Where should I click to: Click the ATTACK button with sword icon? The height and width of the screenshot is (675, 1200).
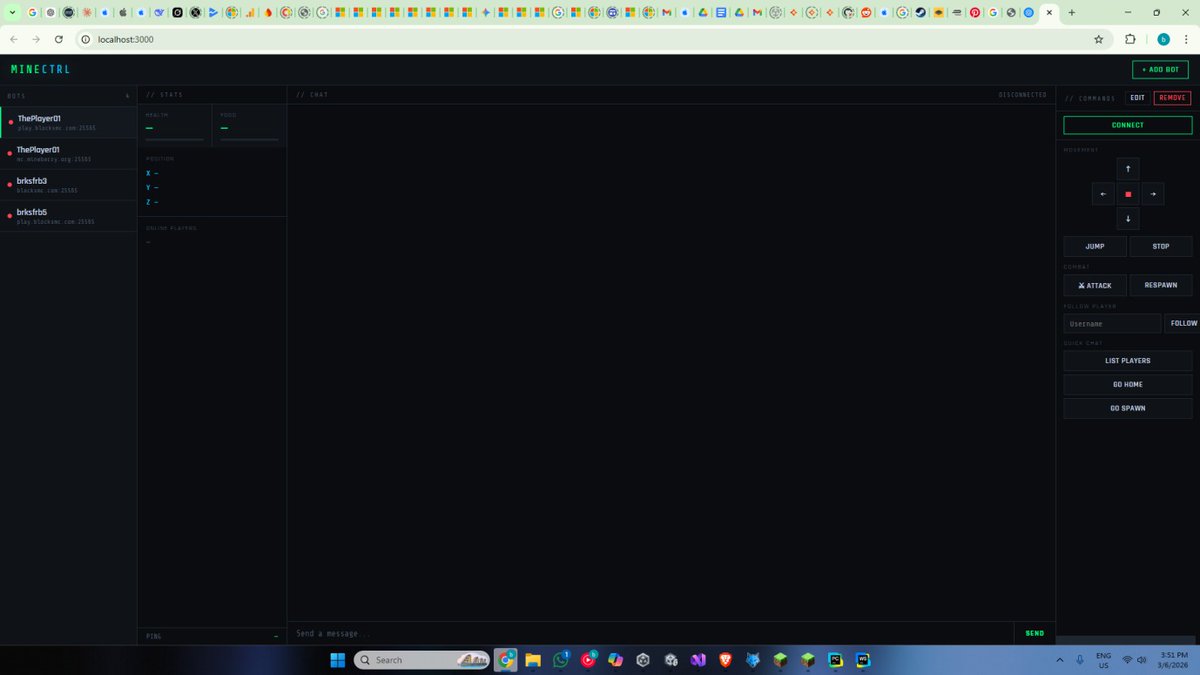click(1095, 285)
